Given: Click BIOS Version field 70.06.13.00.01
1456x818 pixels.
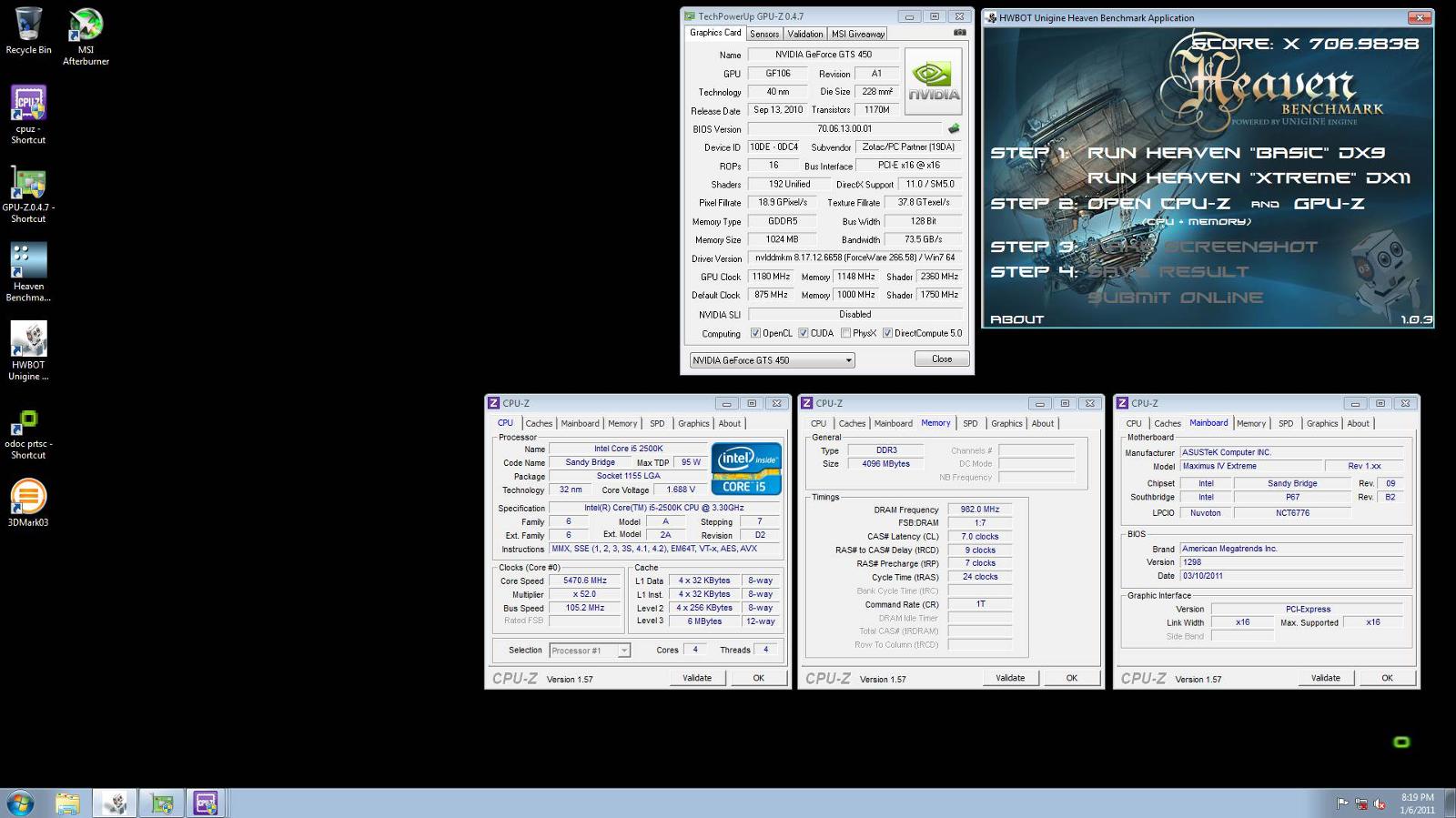Looking at the screenshot, I should 844,129.
